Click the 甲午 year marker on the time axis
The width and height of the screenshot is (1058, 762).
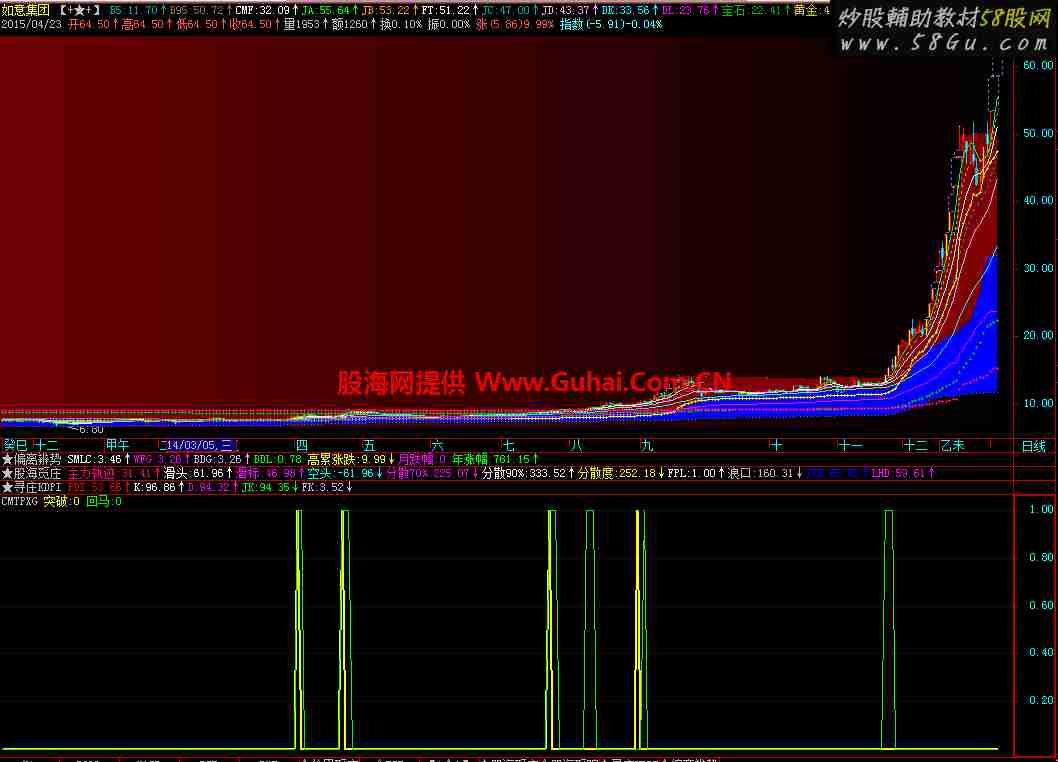click(x=117, y=445)
